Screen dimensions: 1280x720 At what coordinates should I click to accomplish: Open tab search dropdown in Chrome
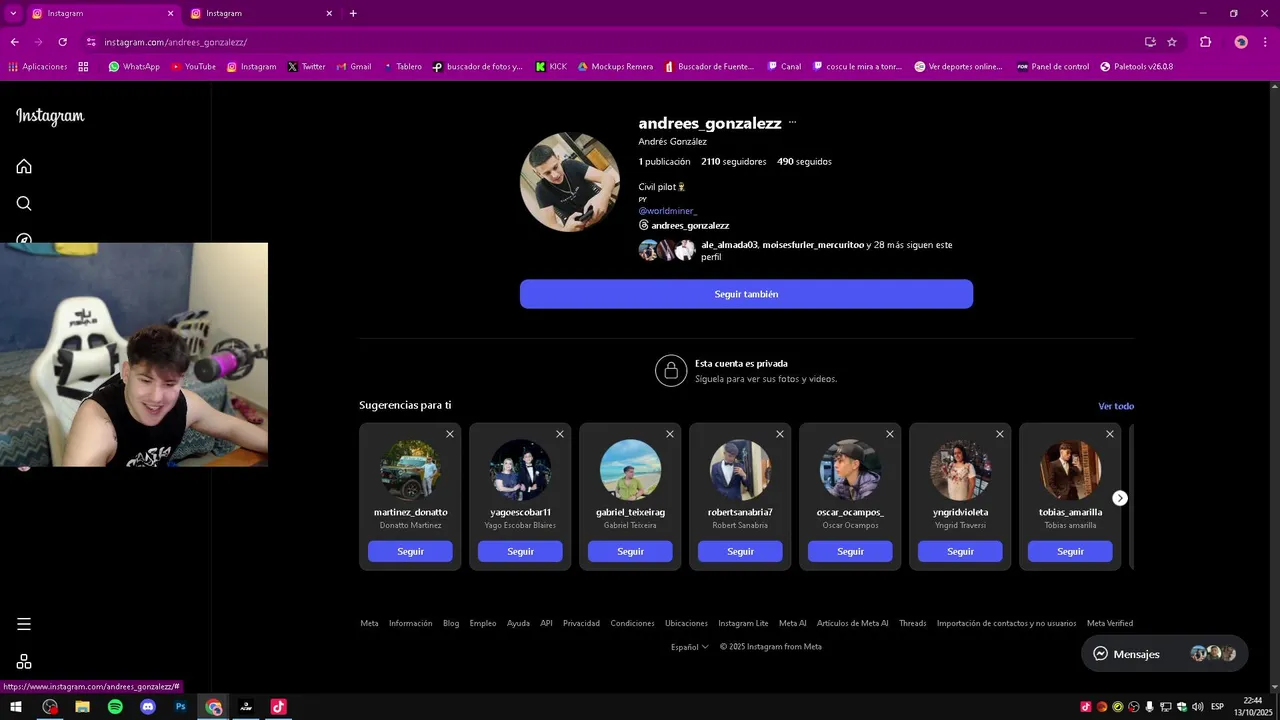(x=13, y=13)
